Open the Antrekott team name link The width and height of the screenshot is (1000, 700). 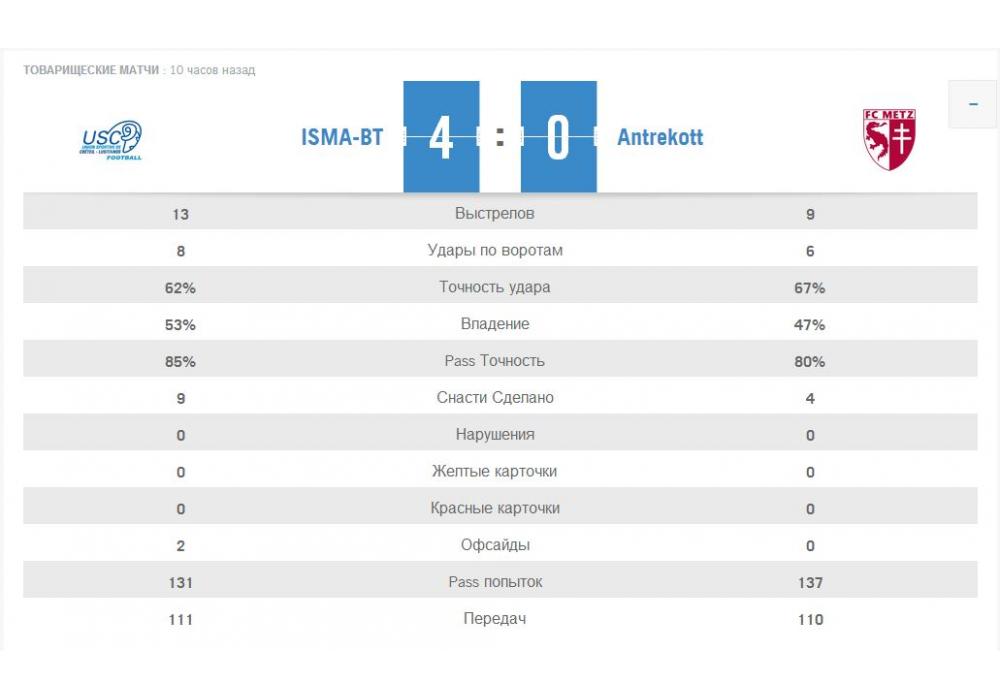[660, 137]
